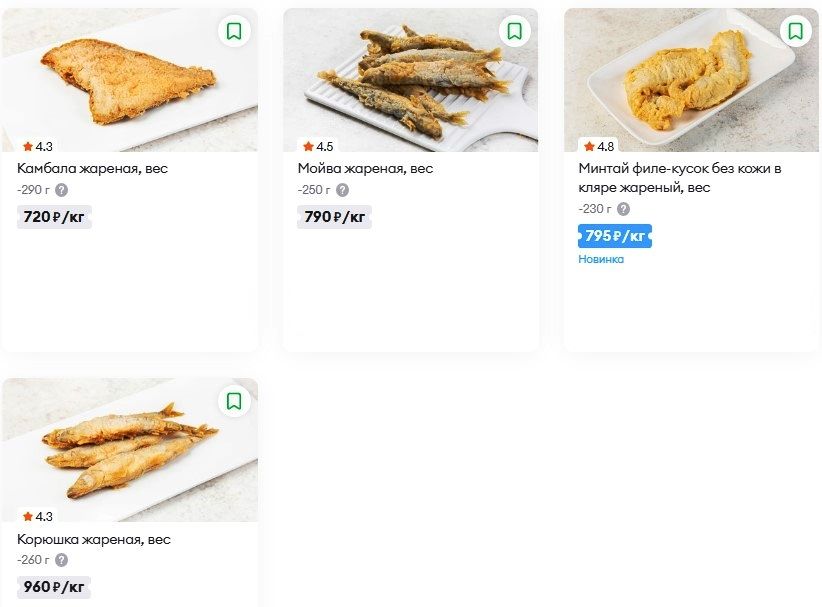822x607 pixels.
Task: Click question mark next to ~230 г
Action: coord(624,209)
